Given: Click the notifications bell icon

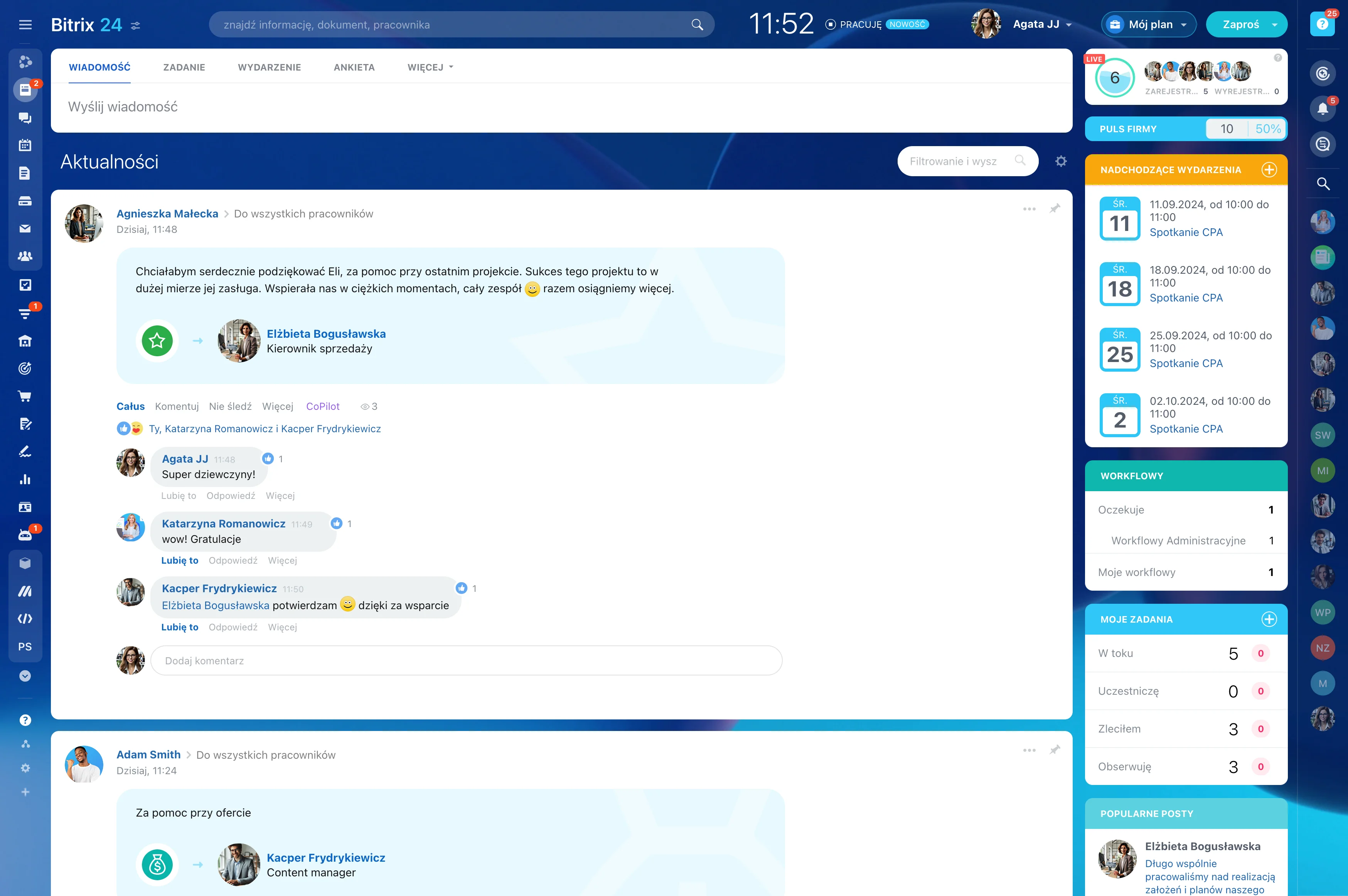Looking at the screenshot, I should coord(1322,109).
